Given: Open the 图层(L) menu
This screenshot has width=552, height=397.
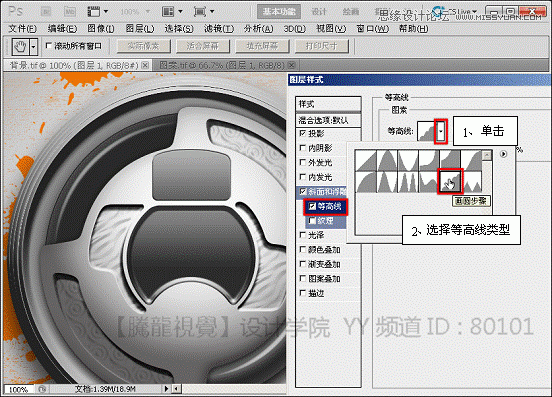Looking at the screenshot, I should point(140,29).
